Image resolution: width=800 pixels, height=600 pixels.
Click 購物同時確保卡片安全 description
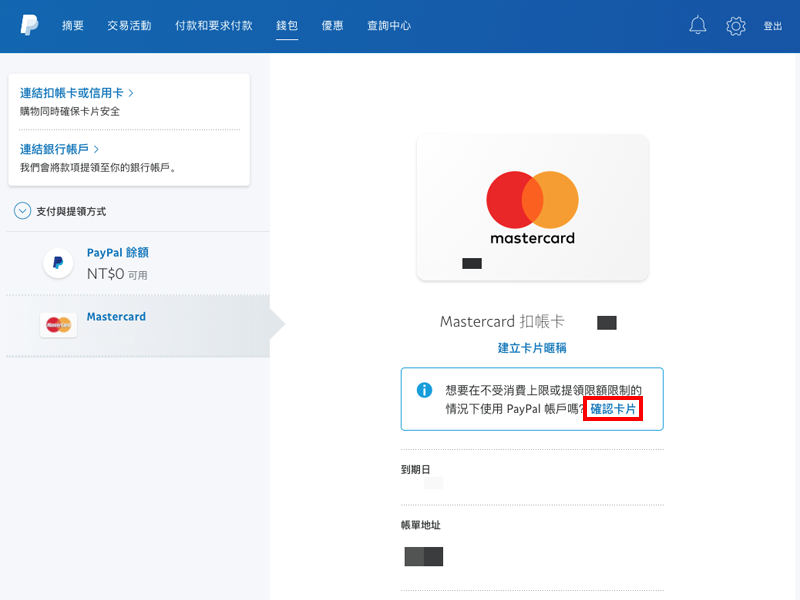click(x=70, y=111)
